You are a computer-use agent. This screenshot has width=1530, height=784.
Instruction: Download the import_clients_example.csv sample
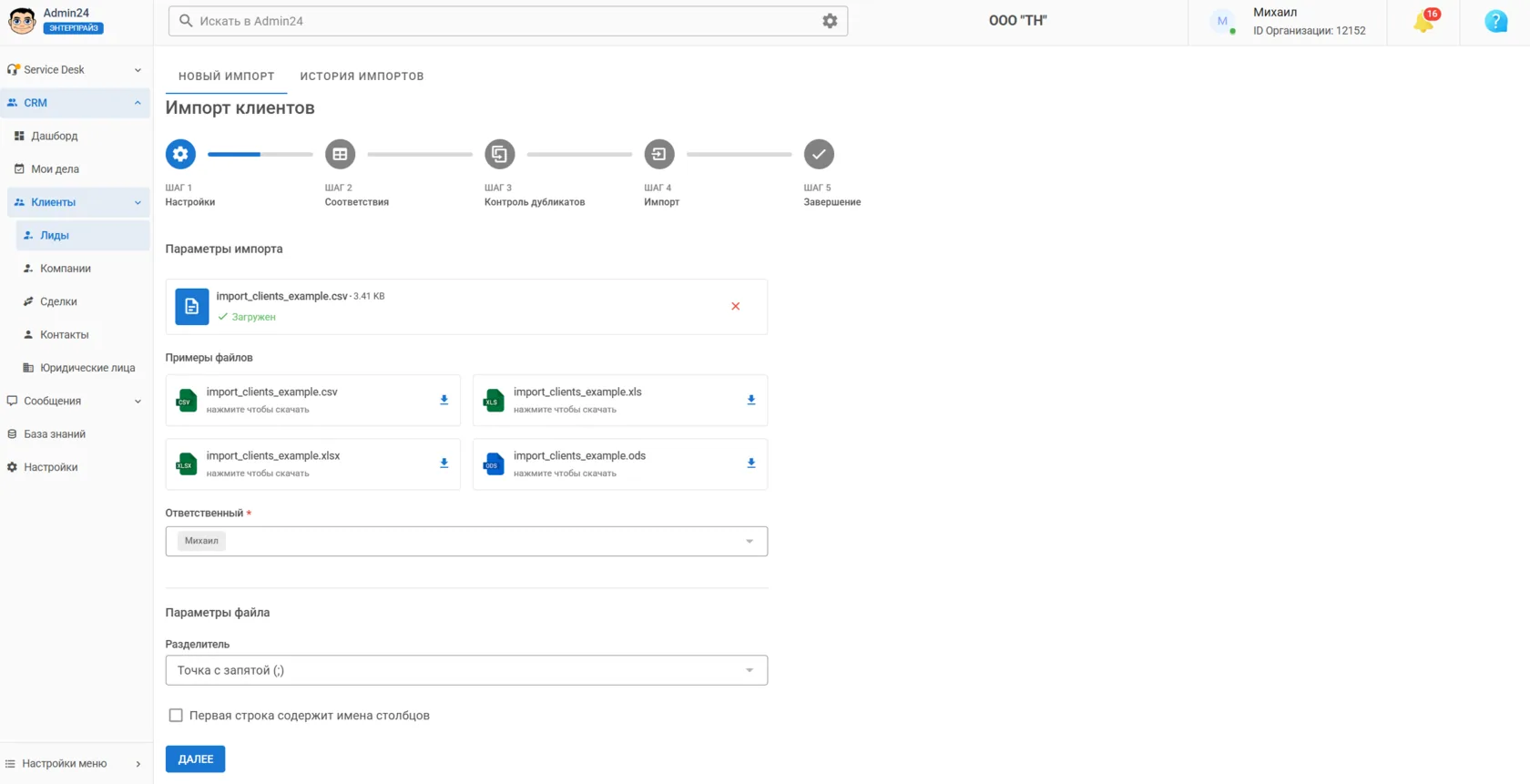(x=444, y=400)
